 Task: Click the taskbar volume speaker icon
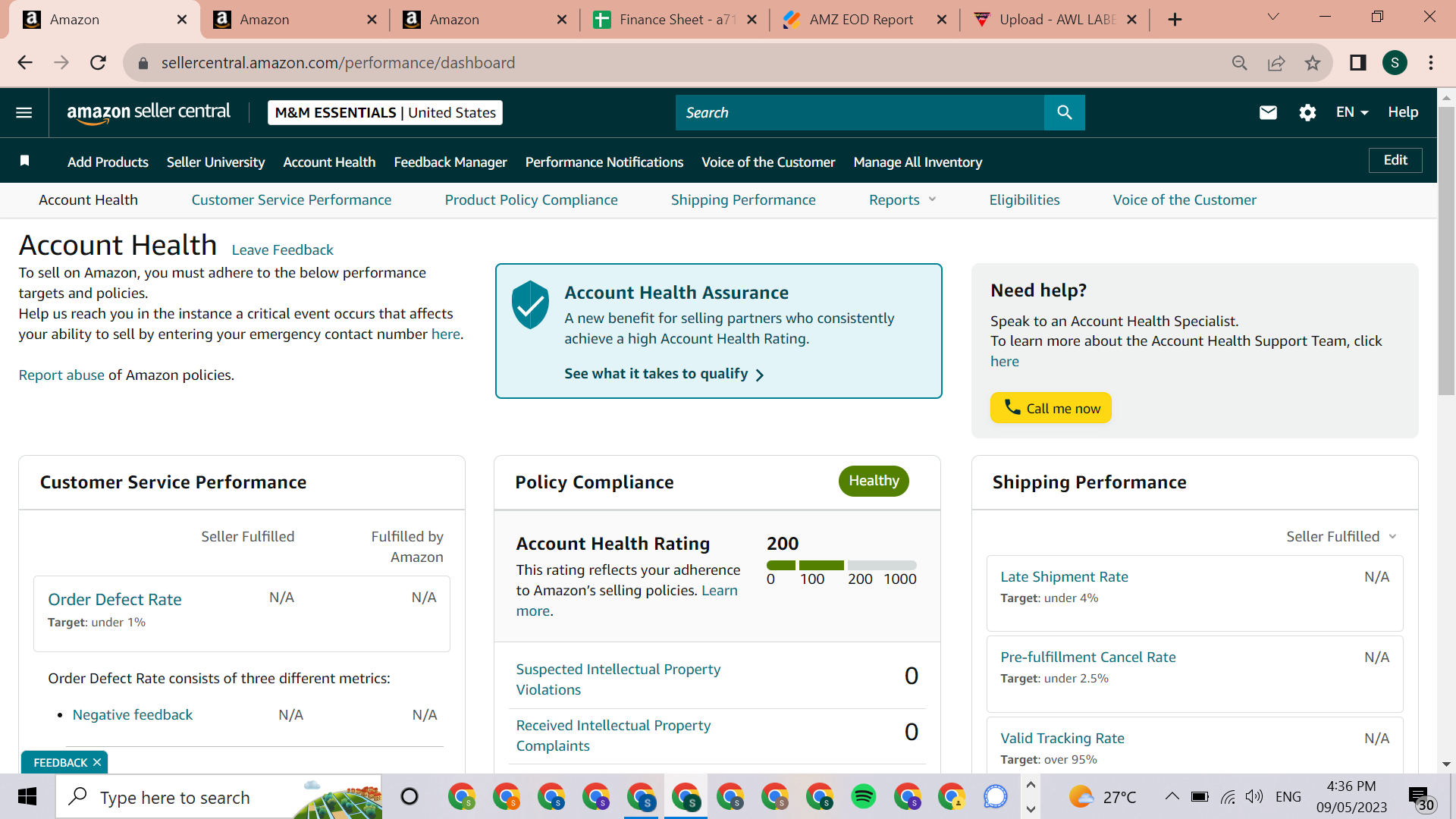[1254, 797]
